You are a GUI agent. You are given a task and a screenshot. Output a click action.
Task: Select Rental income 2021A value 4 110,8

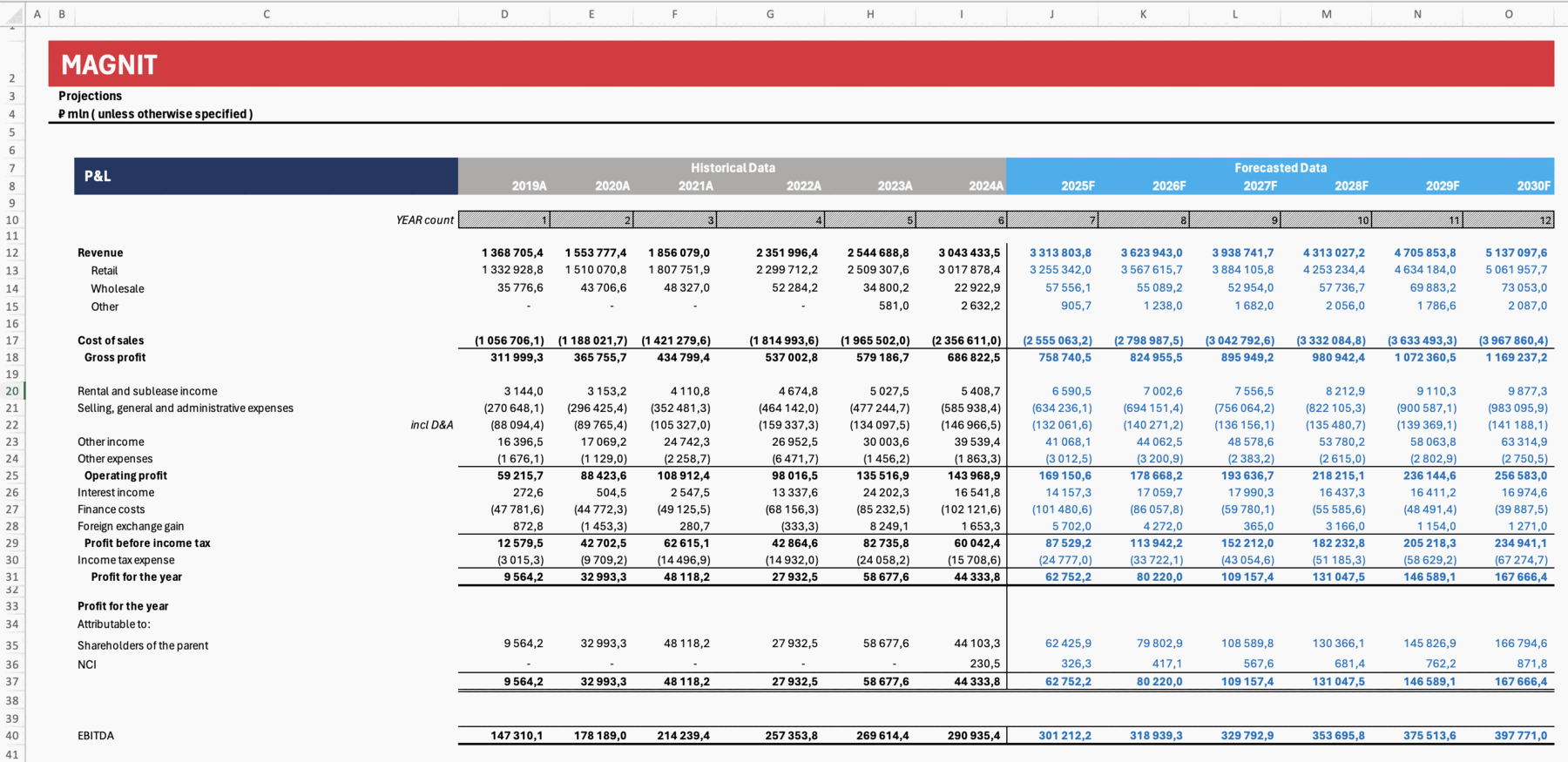pyautogui.click(x=690, y=391)
